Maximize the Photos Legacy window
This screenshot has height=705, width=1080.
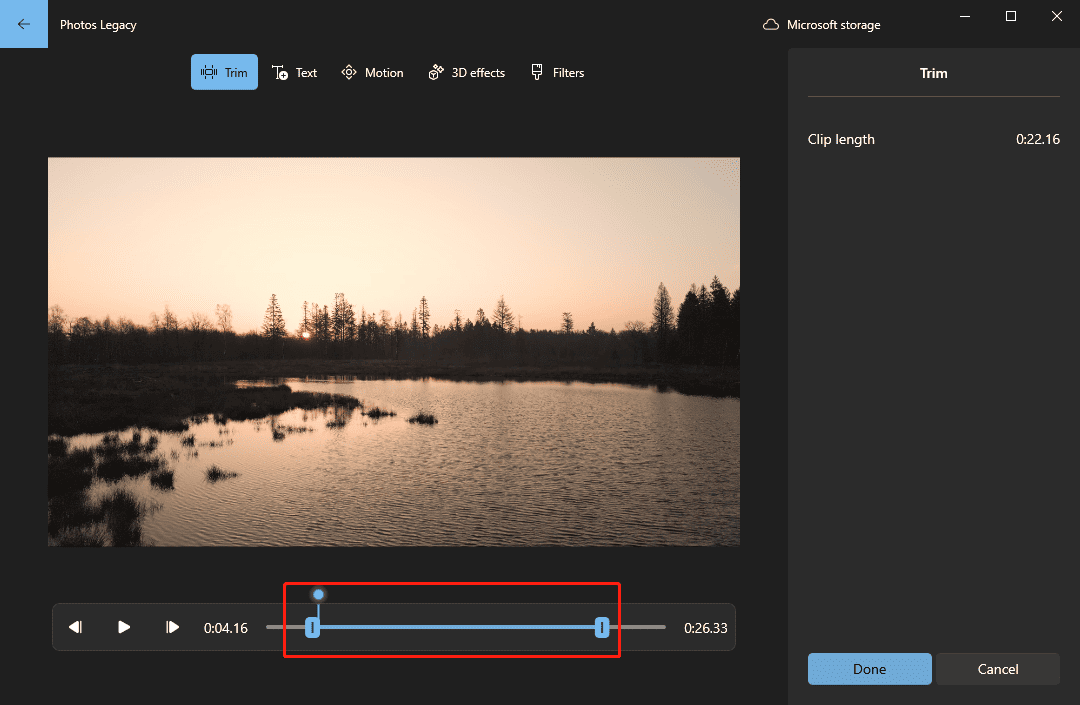coord(1010,17)
